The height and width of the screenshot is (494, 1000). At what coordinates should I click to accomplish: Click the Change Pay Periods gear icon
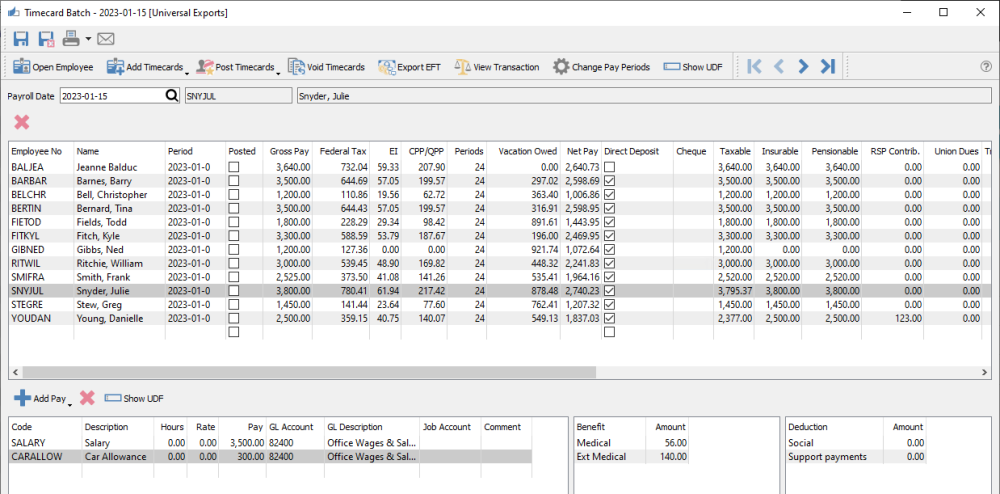point(561,67)
